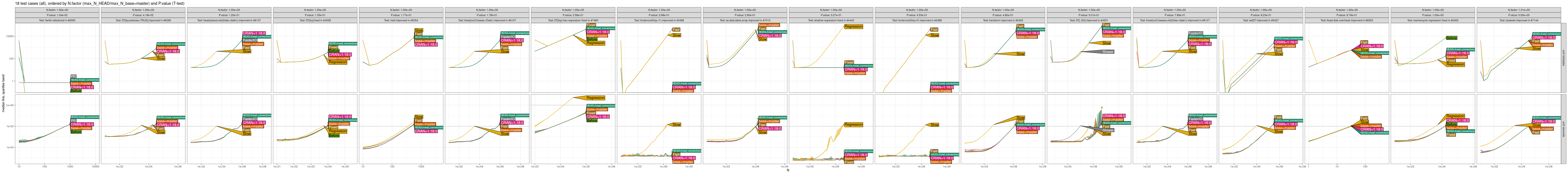1568x174 pixels.
Task: Select the 'Test: setDT improved in #5427' facet strip
Action: coord(1260,20)
